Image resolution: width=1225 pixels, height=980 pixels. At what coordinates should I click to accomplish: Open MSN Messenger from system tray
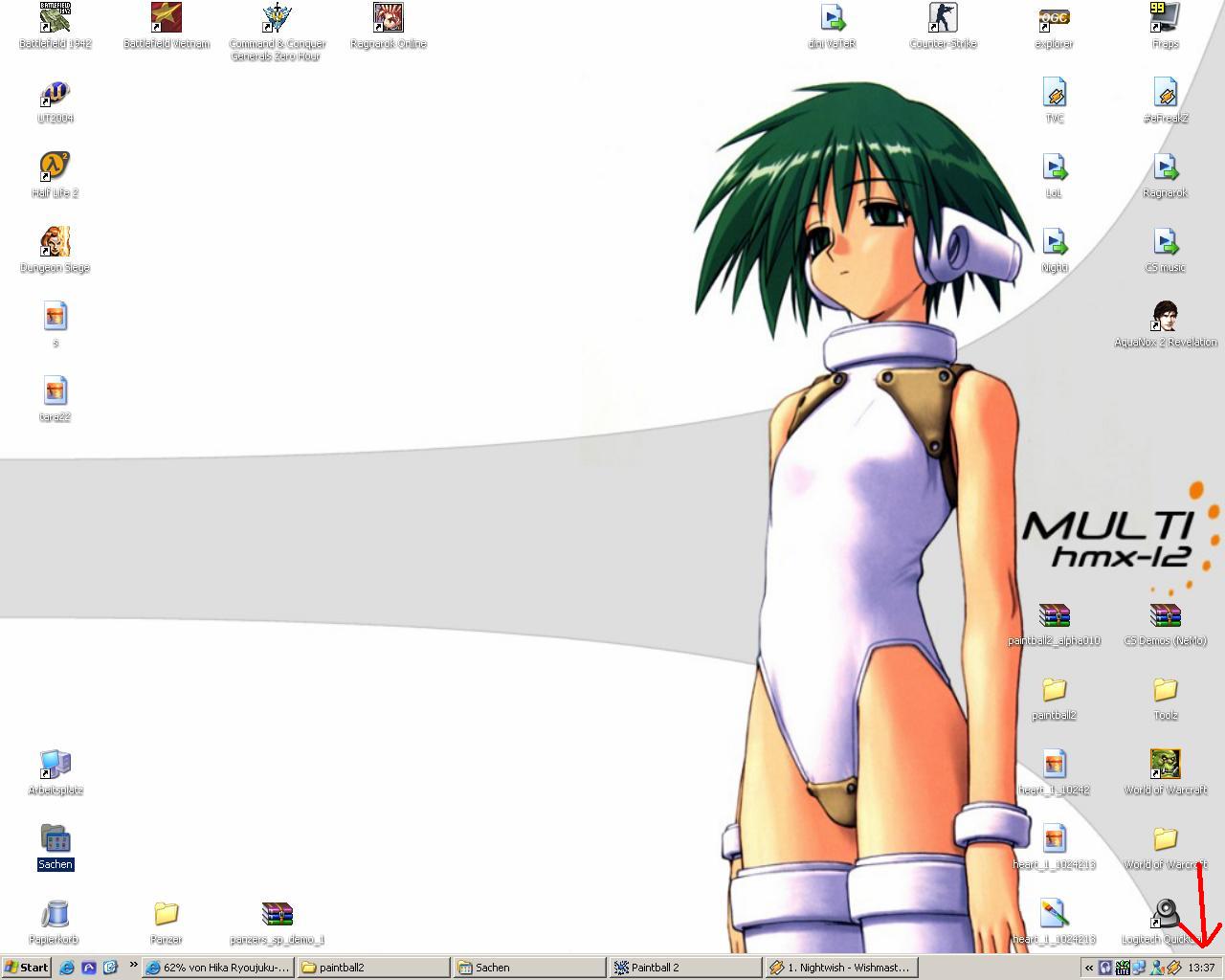pos(1157,968)
